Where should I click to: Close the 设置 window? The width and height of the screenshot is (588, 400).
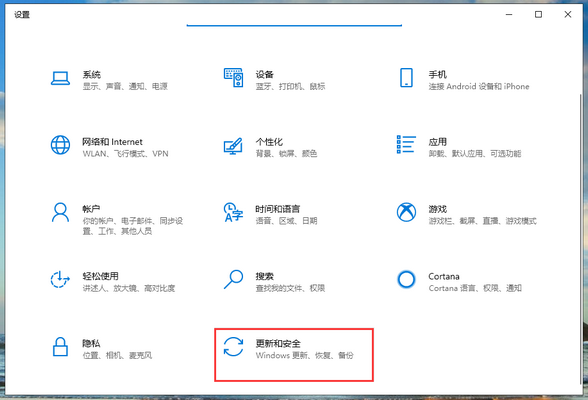pyautogui.click(x=568, y=15)
